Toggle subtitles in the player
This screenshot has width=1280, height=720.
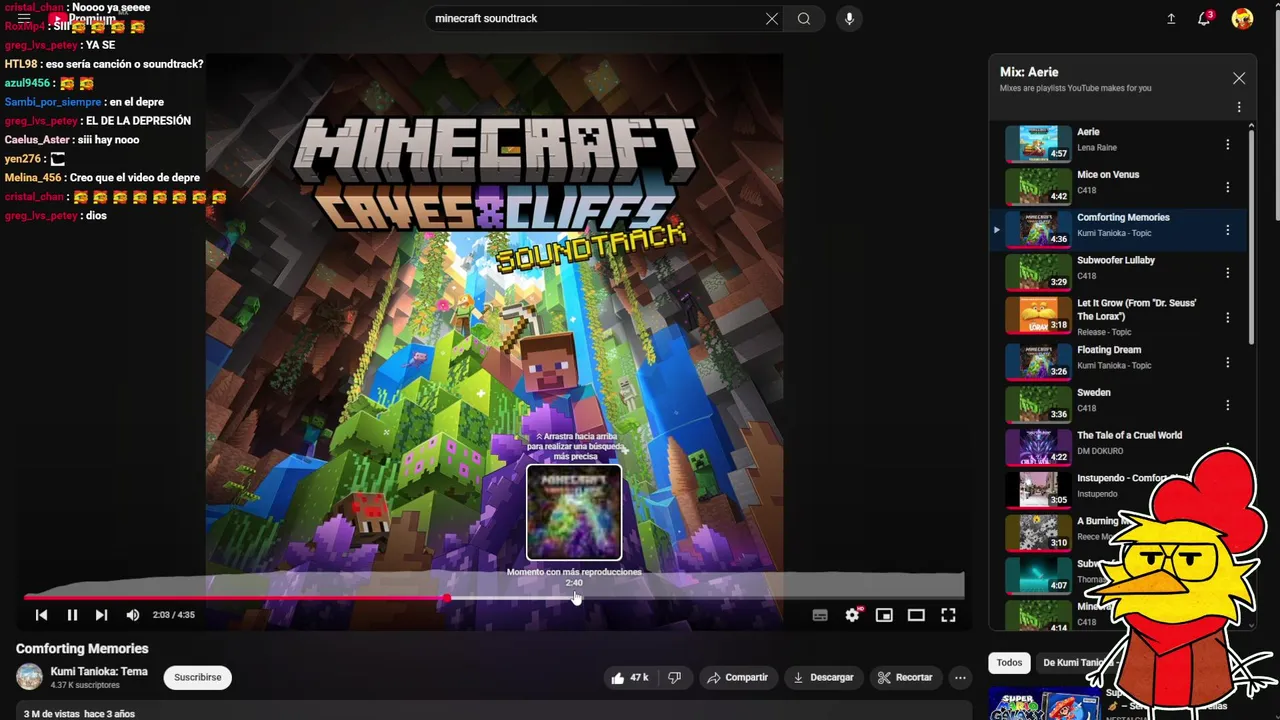pyautogui.click(x=820, y=615)
